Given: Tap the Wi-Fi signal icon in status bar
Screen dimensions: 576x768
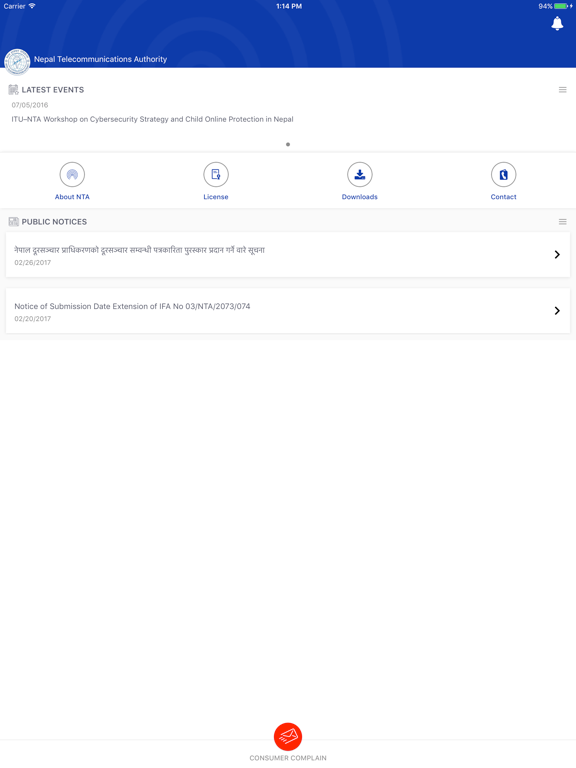Looking at the screenshot, I should (x=32, y=6).
